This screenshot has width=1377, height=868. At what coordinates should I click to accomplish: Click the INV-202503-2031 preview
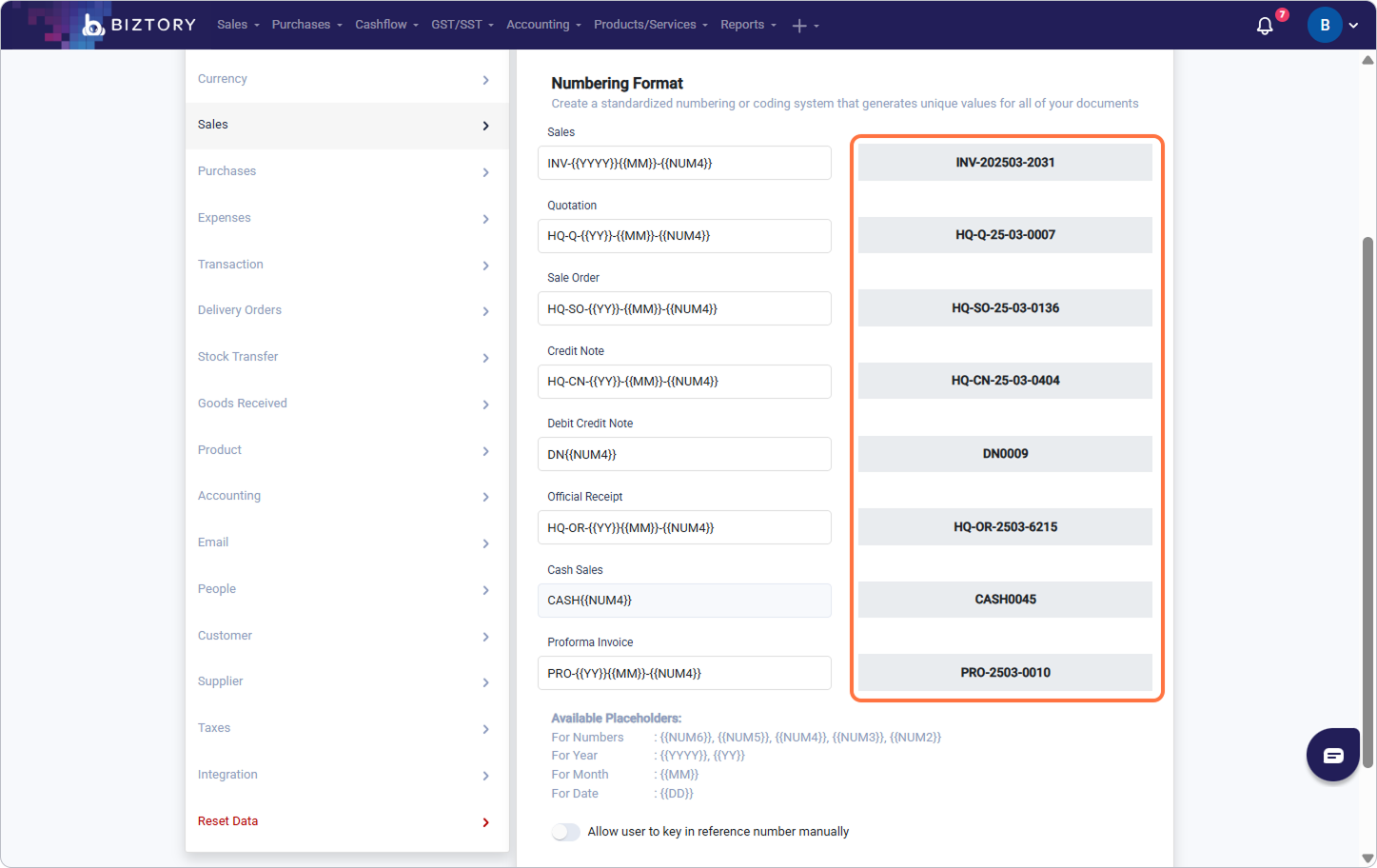click(1005, 163)
